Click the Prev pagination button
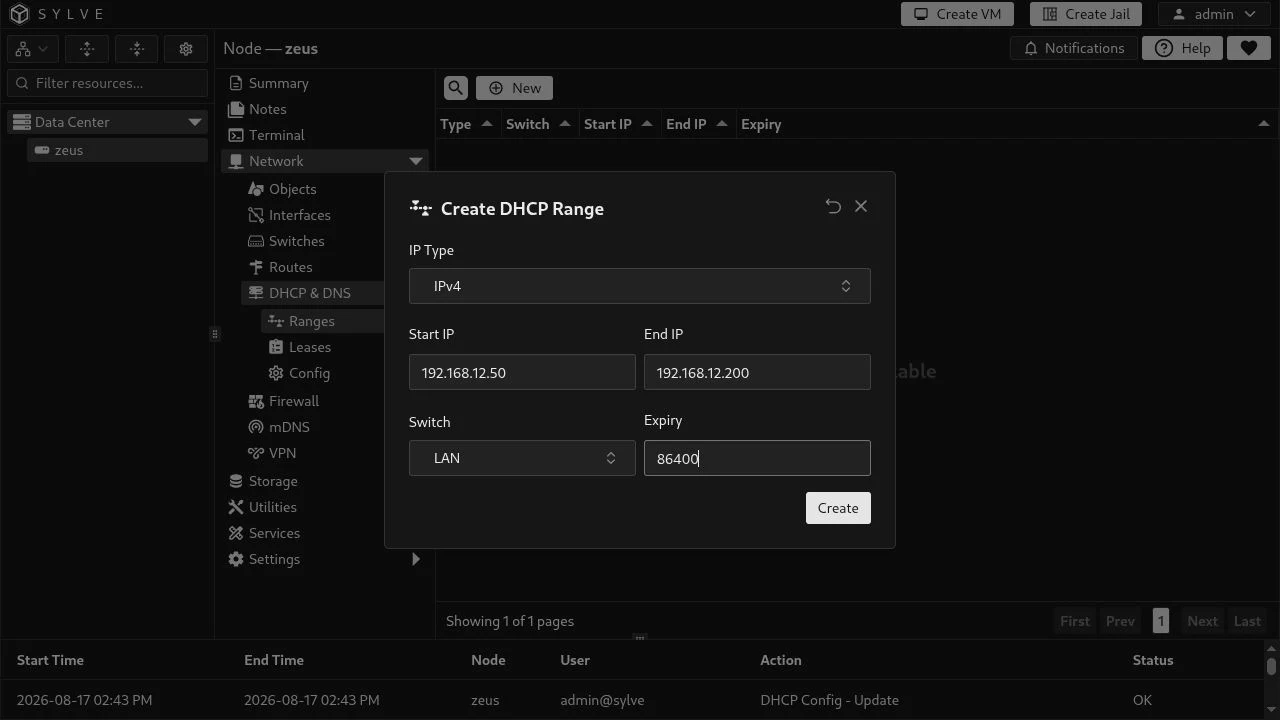The width and height of the screenshot is (1280, 720). (1120, 621)
